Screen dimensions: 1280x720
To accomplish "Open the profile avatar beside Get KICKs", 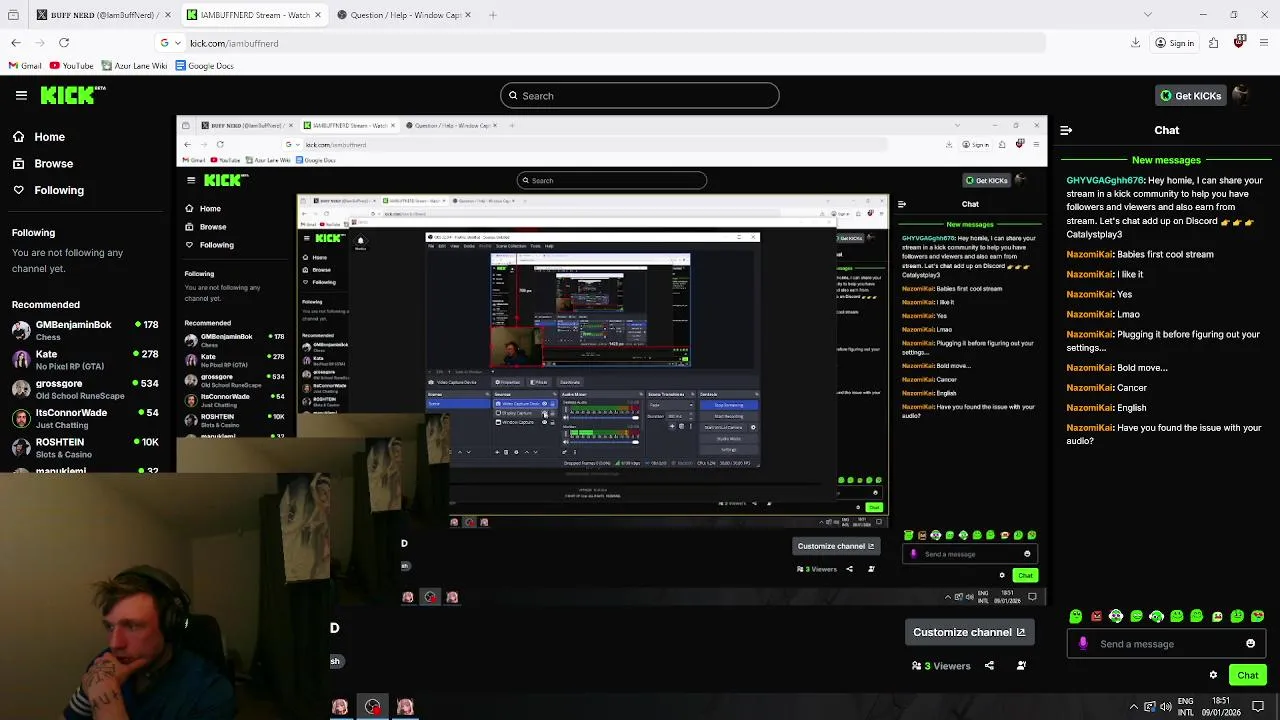I will [1241, 95].
